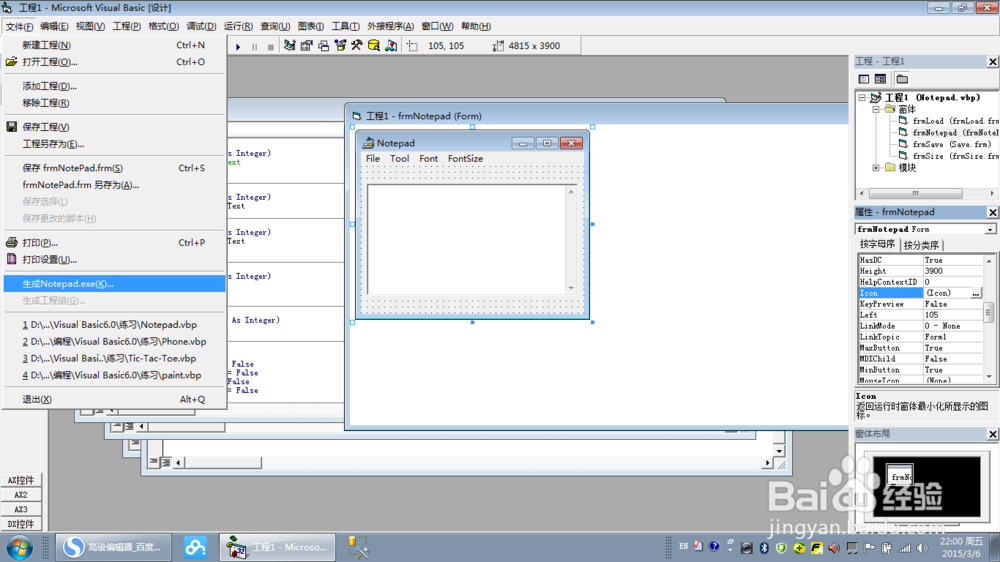The height and width of the screenshot is (562, 1000).
Task: Collapse the 工程1 (Notepad.vbp) project node
Action: (x=862, y=98)
